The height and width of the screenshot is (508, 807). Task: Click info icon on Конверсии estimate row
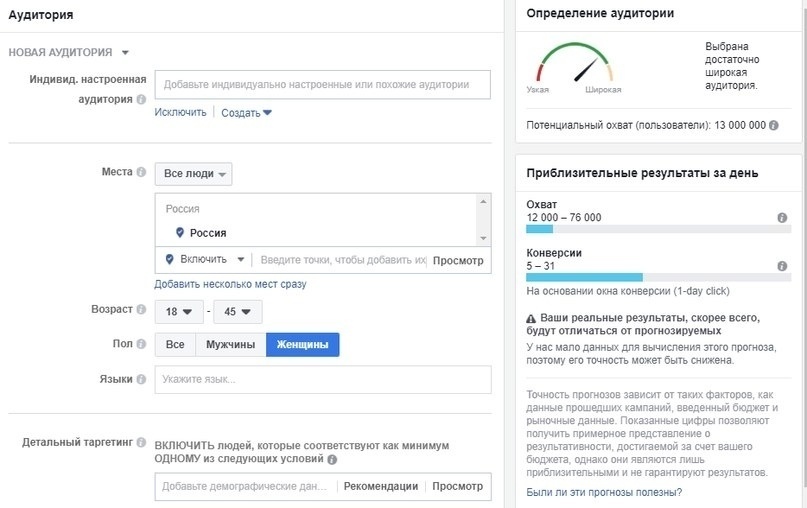click(782, 266)
